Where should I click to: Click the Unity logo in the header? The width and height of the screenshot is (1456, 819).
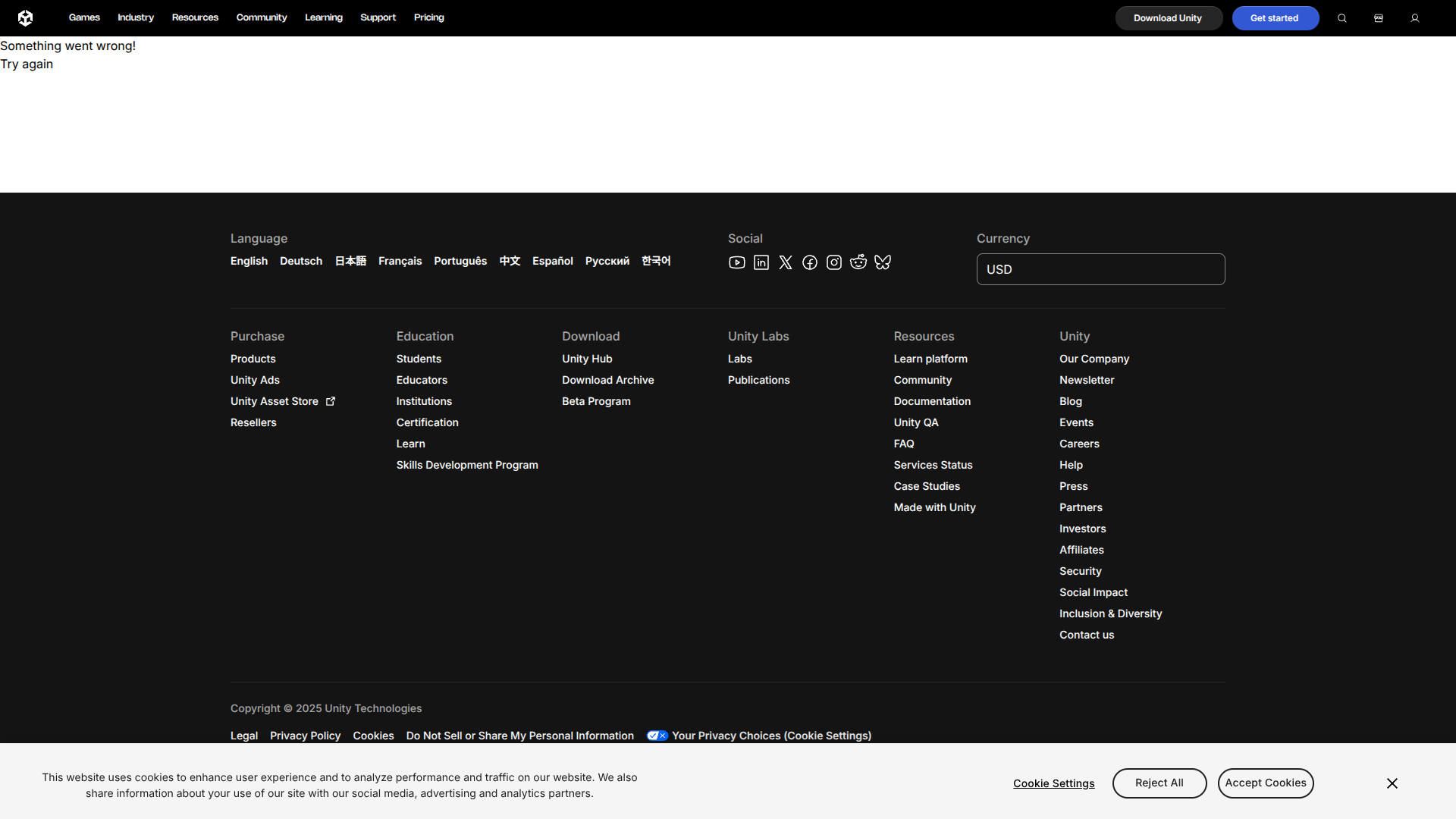click(x=25, y=17)
